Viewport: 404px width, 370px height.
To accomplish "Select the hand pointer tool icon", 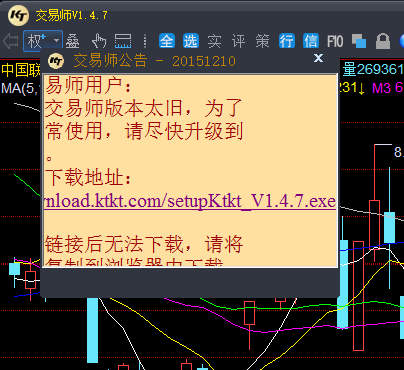I will (99, 41).
